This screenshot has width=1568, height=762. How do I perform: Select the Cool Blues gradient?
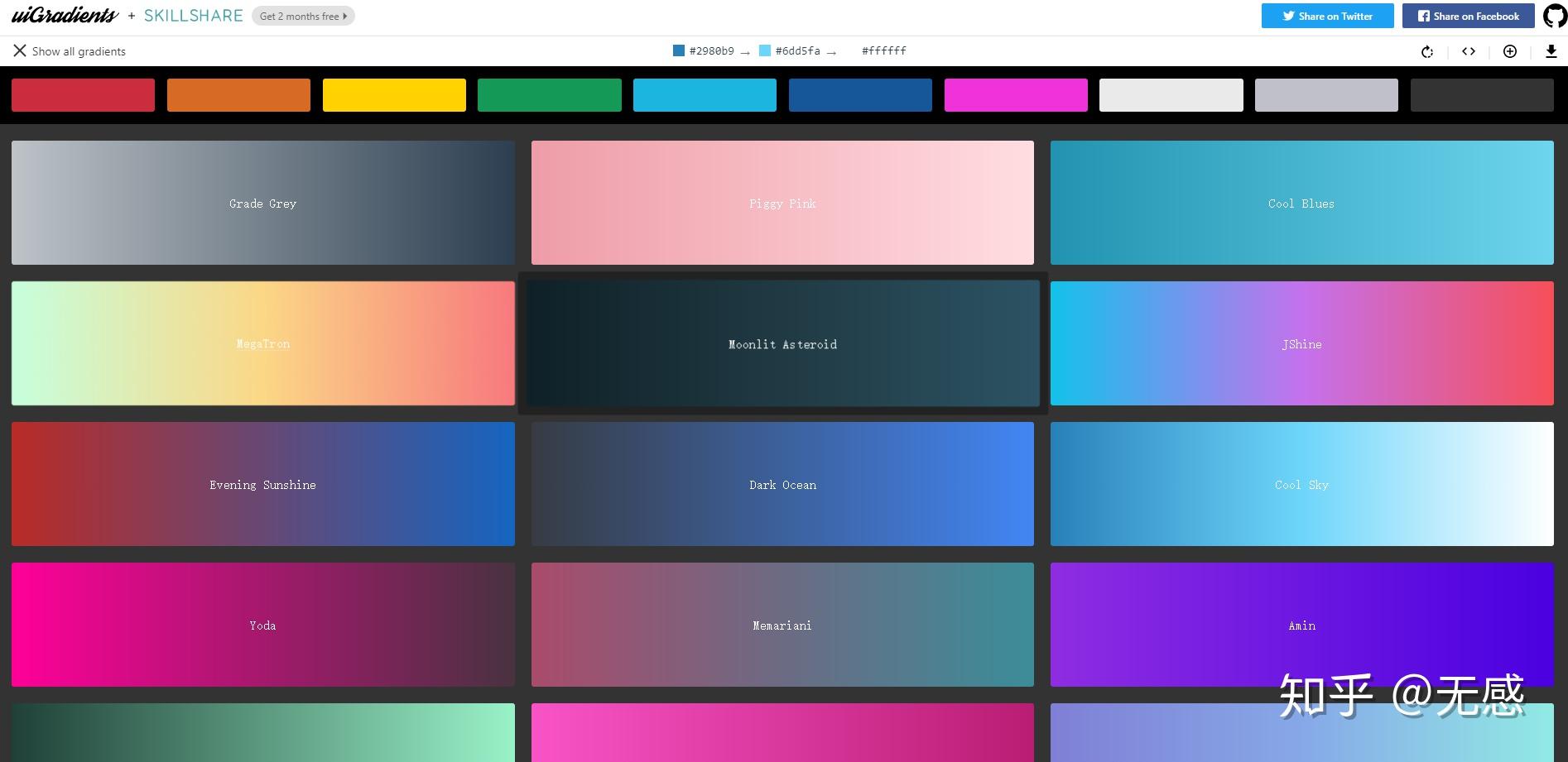tap(1302, 203)
